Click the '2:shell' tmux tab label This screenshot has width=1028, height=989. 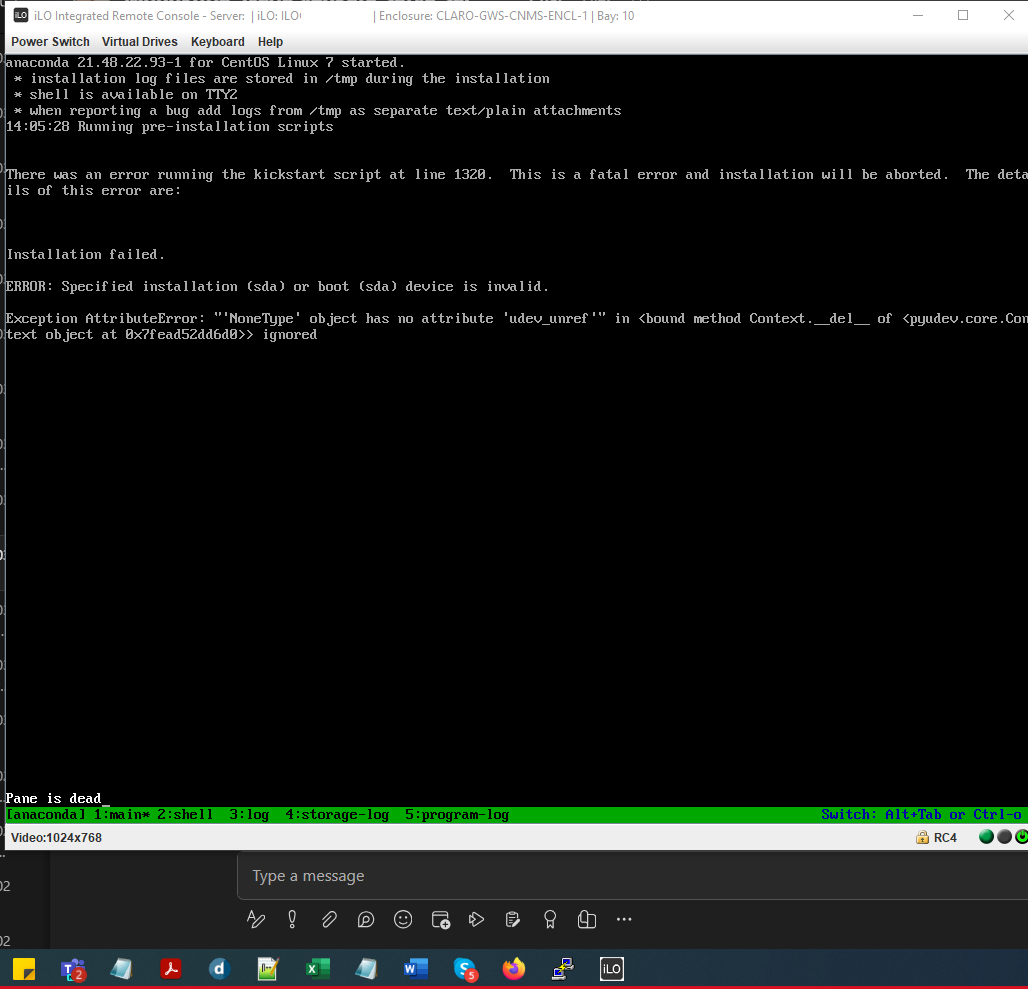(186, 815)
